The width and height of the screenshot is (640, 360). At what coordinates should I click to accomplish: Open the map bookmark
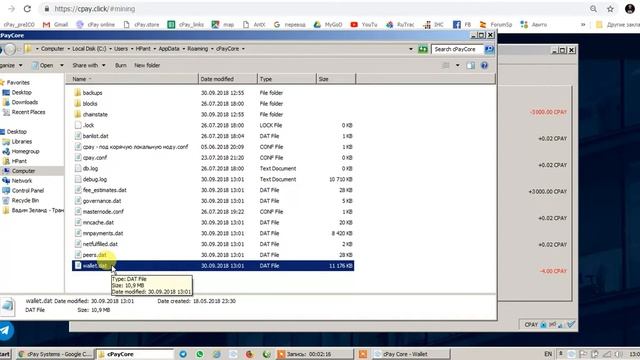(223, 24)
